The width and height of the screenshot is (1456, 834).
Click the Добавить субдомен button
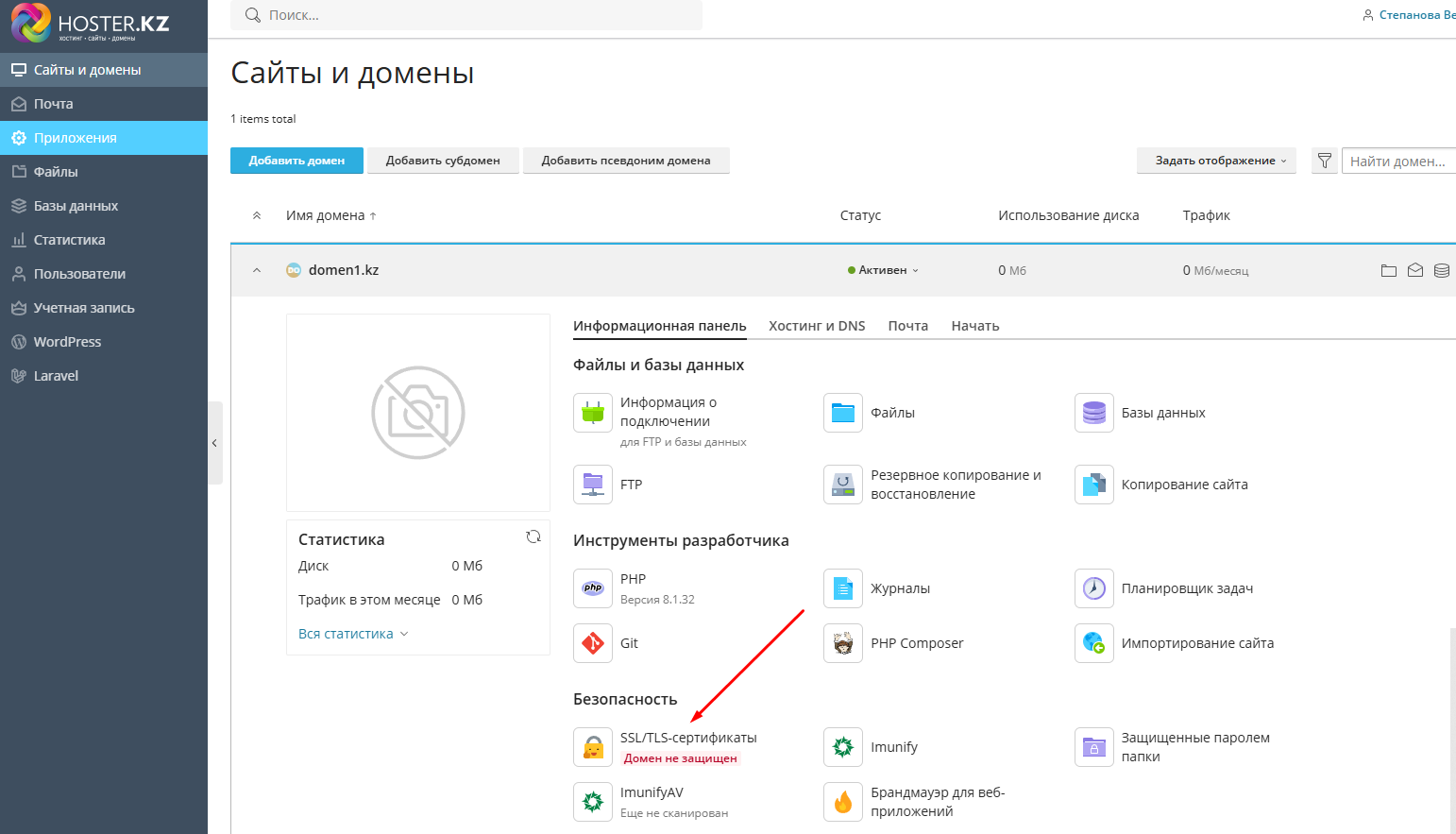pos(443,161)
